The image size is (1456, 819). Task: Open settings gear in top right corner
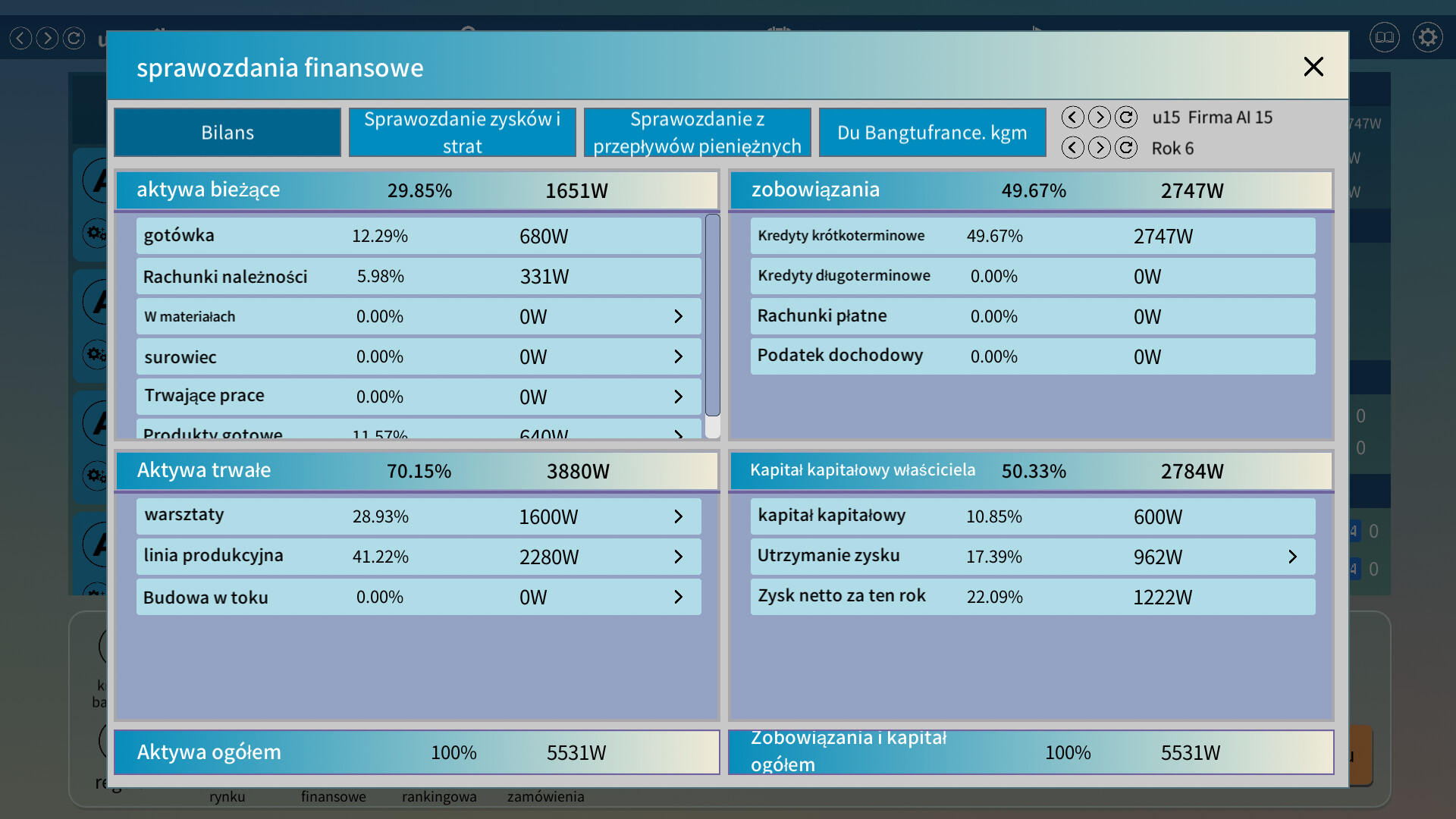coord(1427,37)
